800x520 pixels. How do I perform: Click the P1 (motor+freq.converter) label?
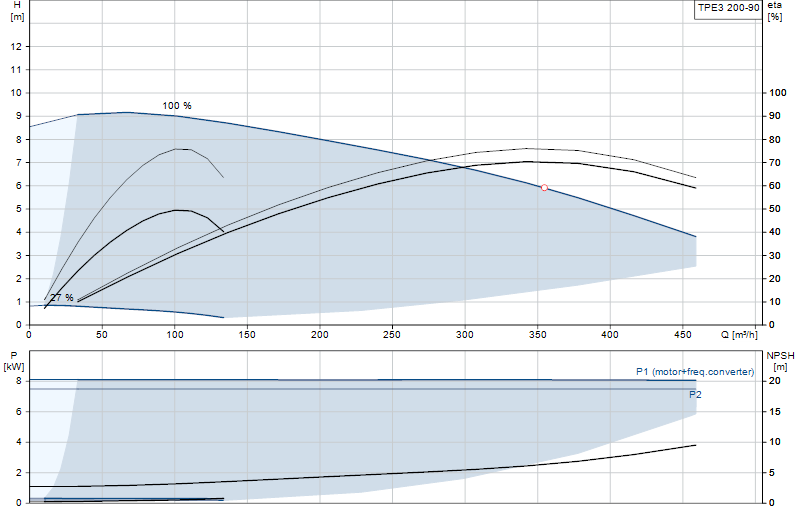(x=695, y=372)
